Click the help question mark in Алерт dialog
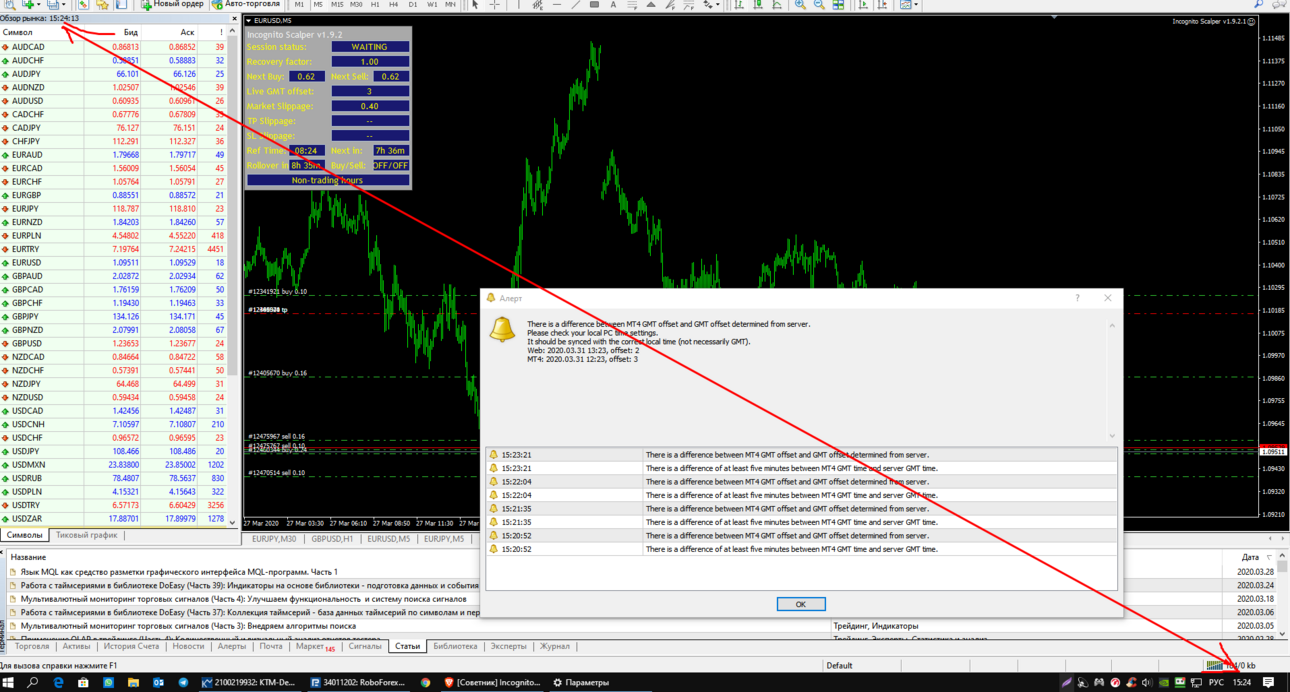The width and height of the screenshot is (1290, 692). click(x=1077, y=298)
